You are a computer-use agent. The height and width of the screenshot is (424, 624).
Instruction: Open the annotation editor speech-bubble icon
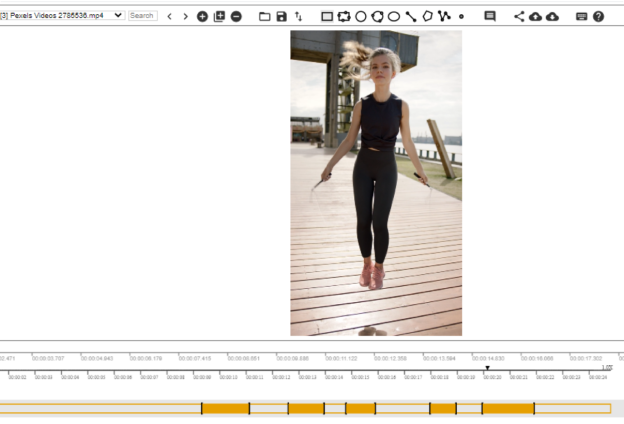tap(490, 16)
